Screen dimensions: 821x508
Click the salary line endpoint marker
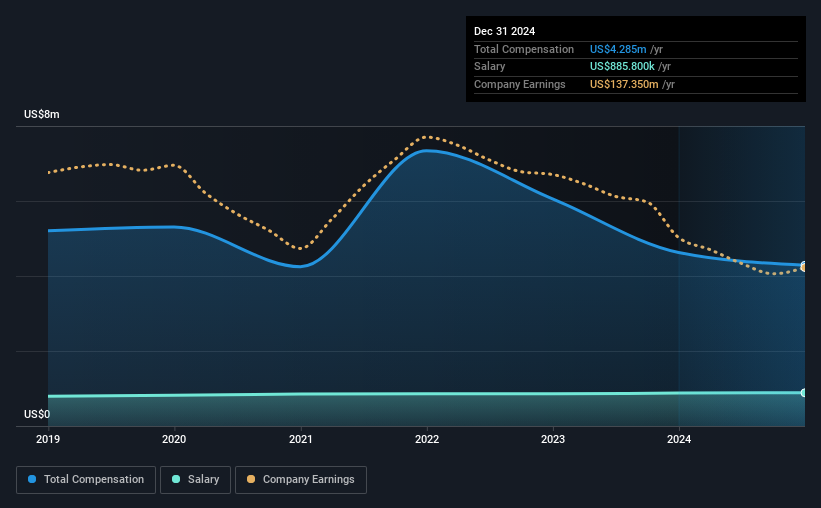[803, 393]
